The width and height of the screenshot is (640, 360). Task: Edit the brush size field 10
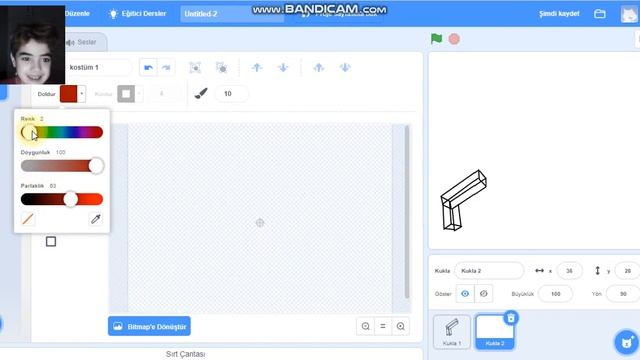[231, 93]
